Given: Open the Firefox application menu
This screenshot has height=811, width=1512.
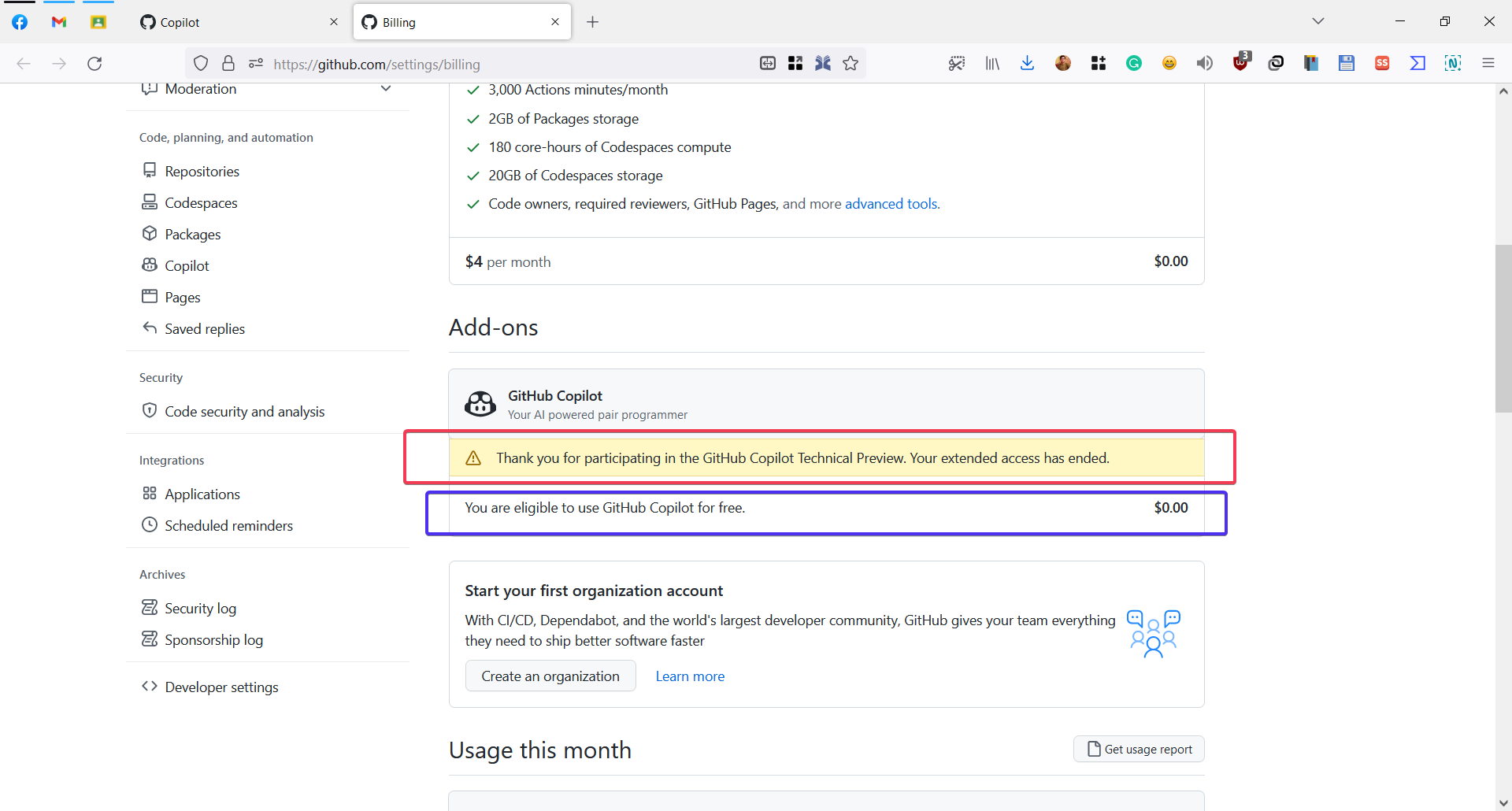Looking at the screenshot, I should [1488, 63].
